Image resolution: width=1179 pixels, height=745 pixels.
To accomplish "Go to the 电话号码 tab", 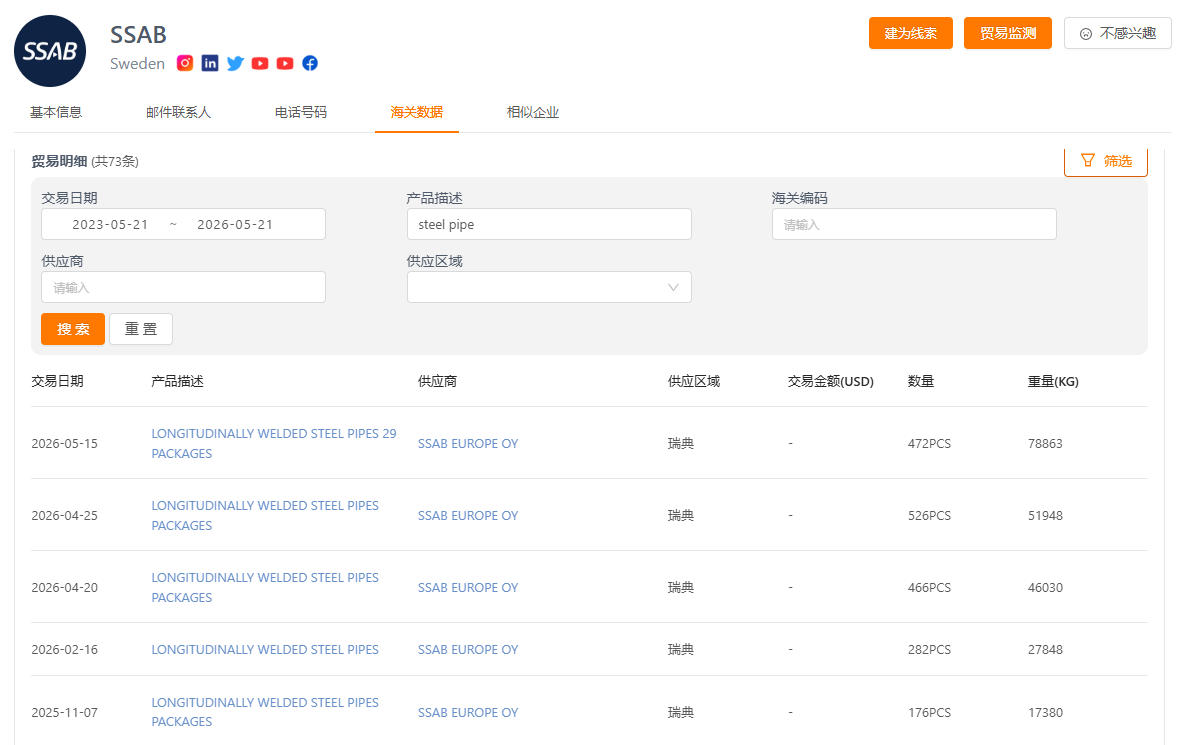I will (301, 112).
